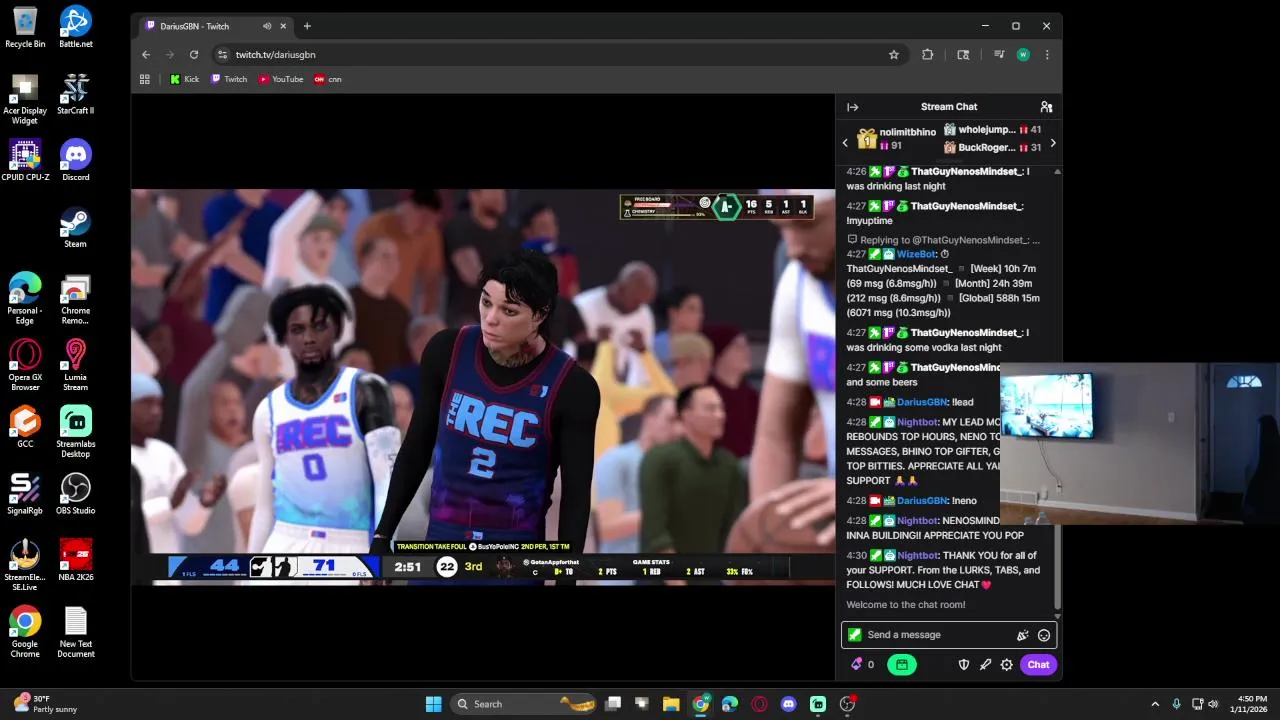Image resolution: width=1280 pixels, height=720 pixels.
Task: Open taskbar volume control
Action: 1214,704
